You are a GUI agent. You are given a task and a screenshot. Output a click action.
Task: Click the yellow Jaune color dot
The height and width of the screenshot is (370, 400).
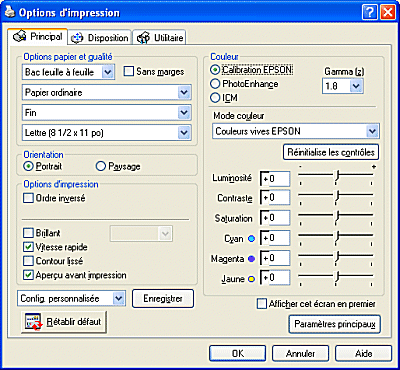click(252, 279)
